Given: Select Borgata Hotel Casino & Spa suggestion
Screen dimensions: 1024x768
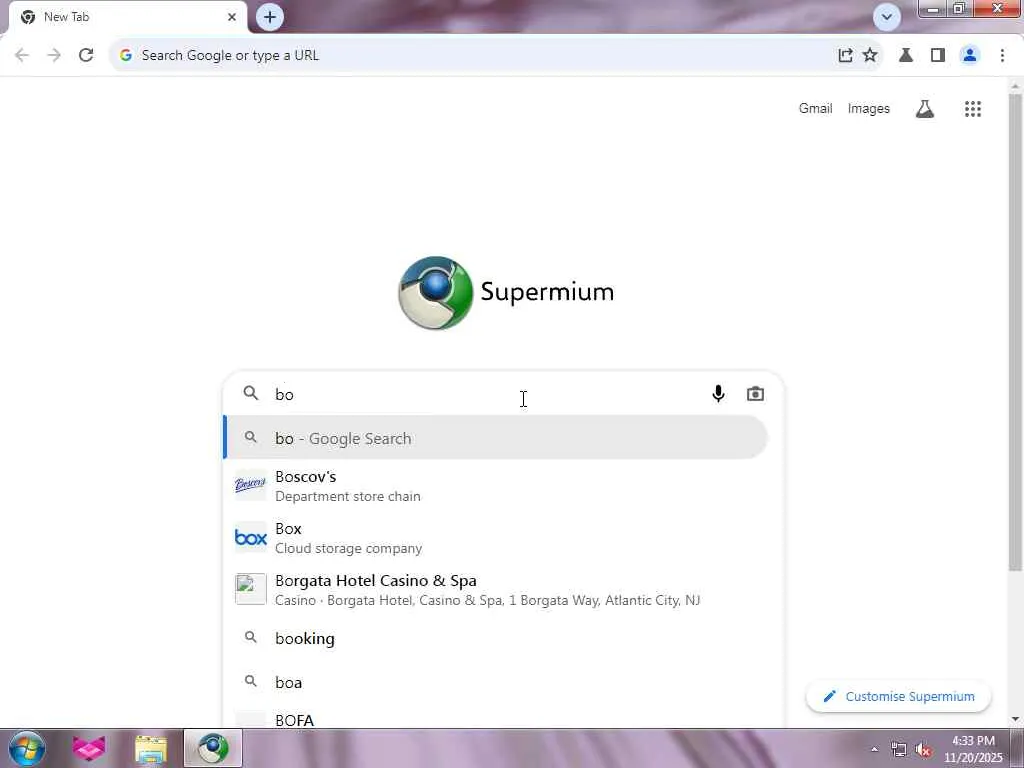Looking at the screenshot, I should click(x=496, y=590).
